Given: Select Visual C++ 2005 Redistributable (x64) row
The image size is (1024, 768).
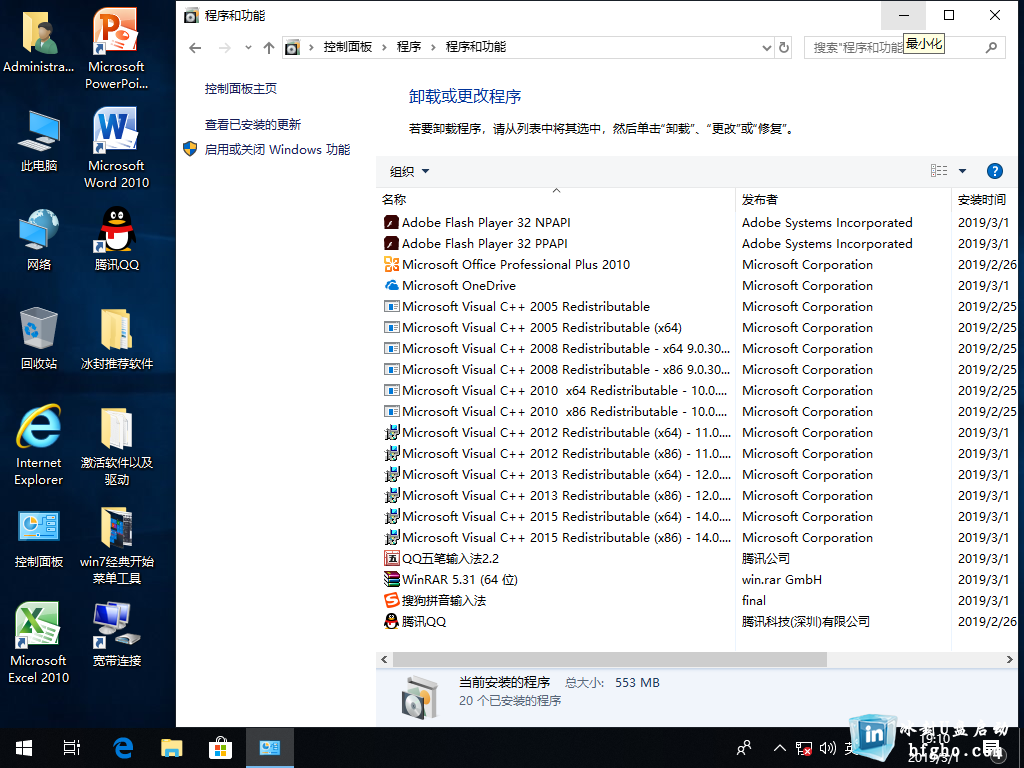Looking at the screenshot, I should [699, 328].
